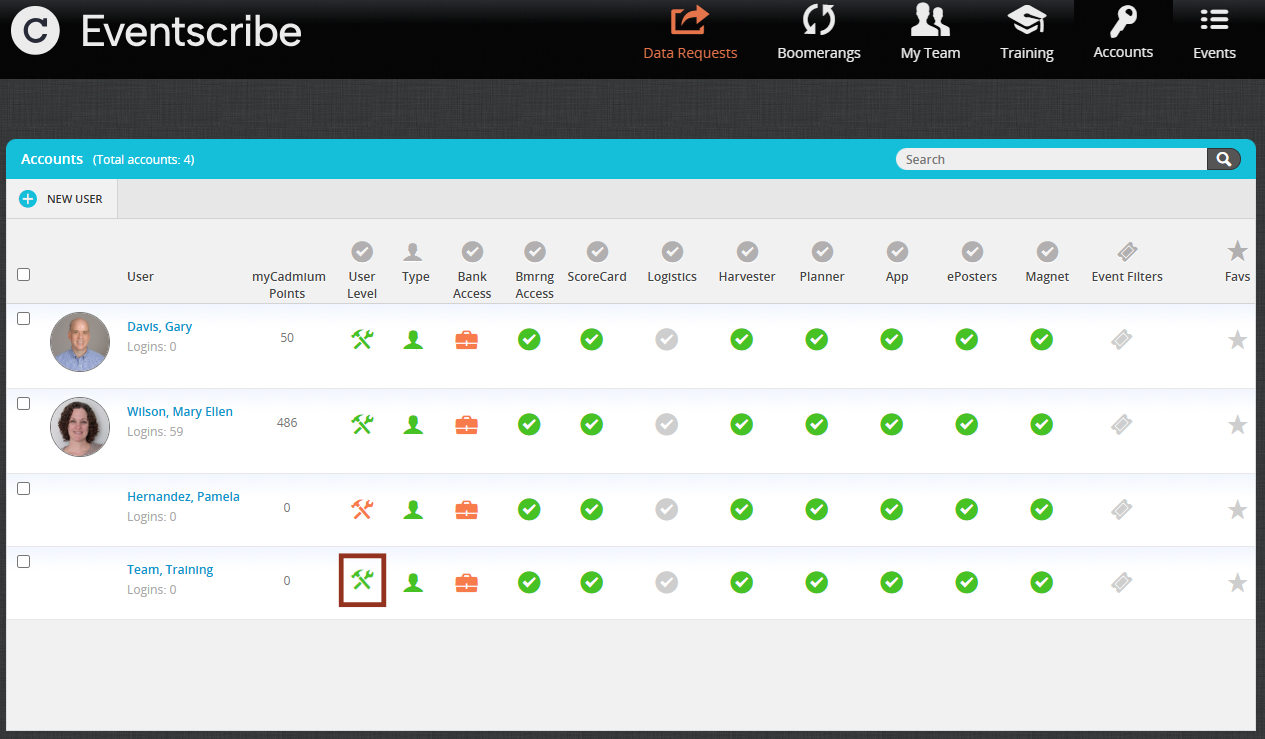Add a NEW USER
The height and width of the screenshot is (739, 1265).
62,199
